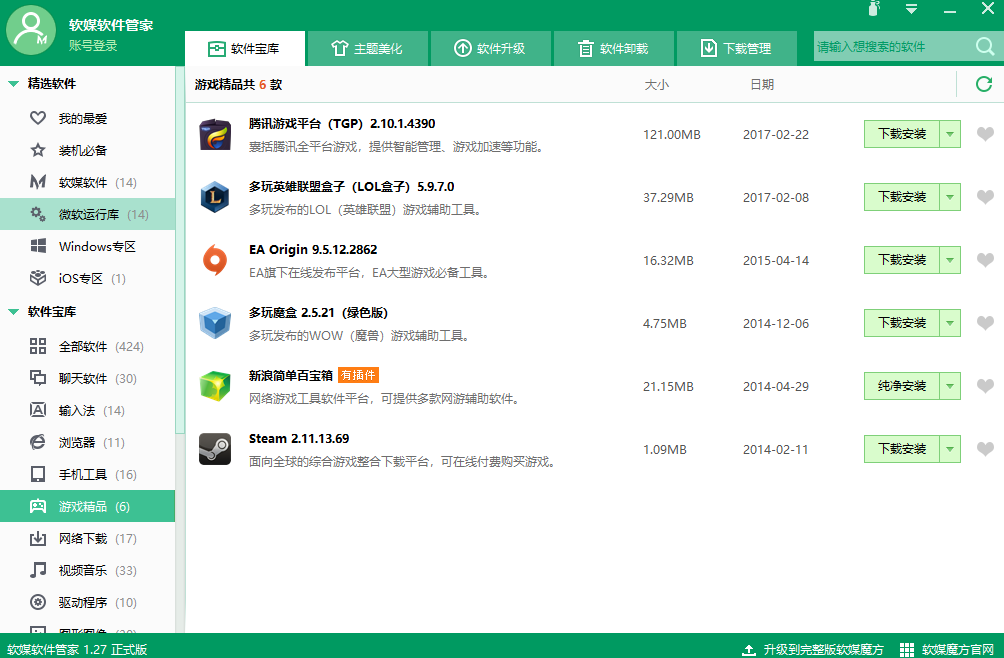Click the 软媒软件管家 1.27 正式版 version text
This screenshot has height=658, width=1004.
77,650
